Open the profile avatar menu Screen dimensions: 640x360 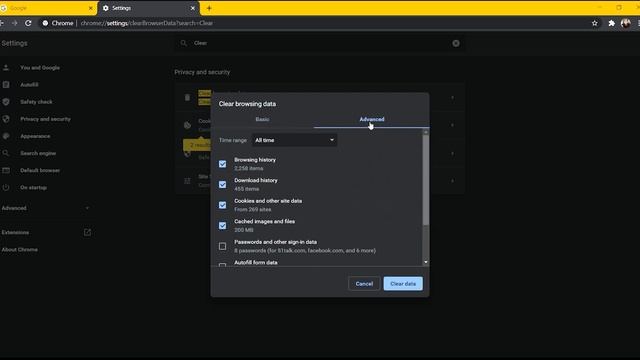626,23
